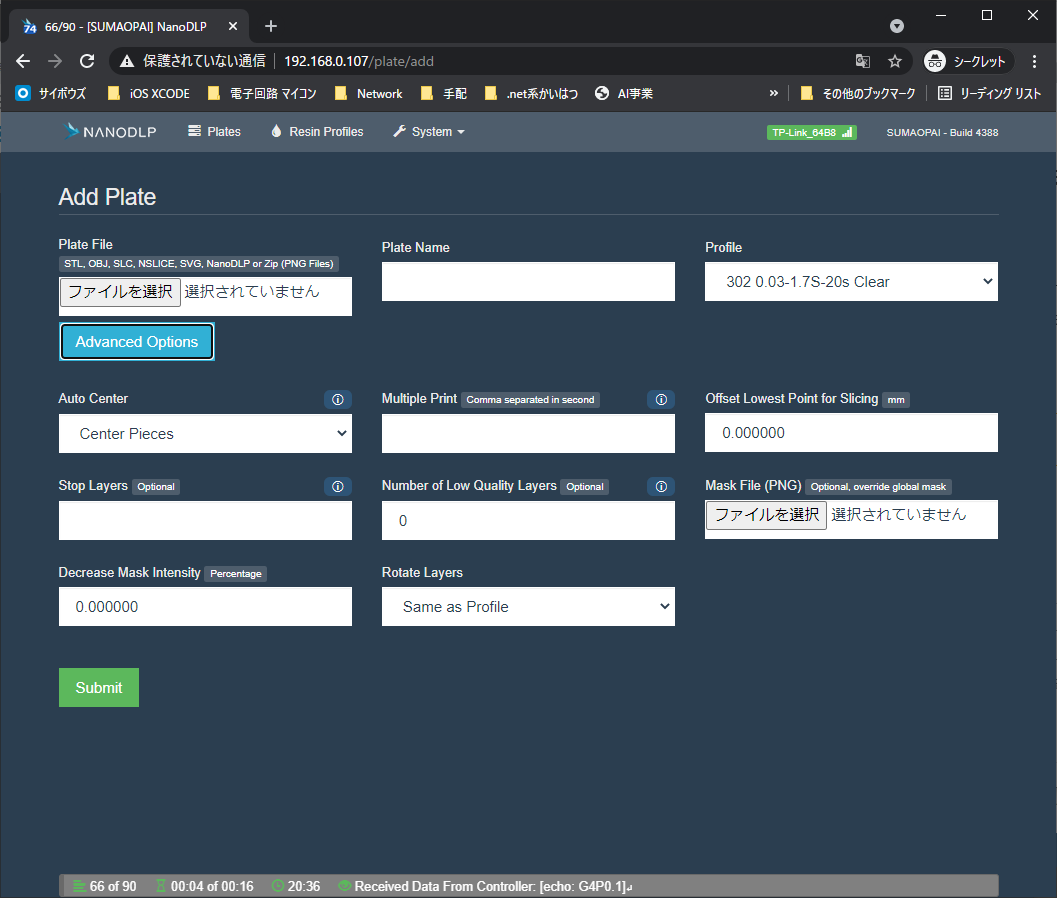Open the Rotate Layers dropdown
Image resolution: width=1057 pixels, height=898 pixels.
528,607
